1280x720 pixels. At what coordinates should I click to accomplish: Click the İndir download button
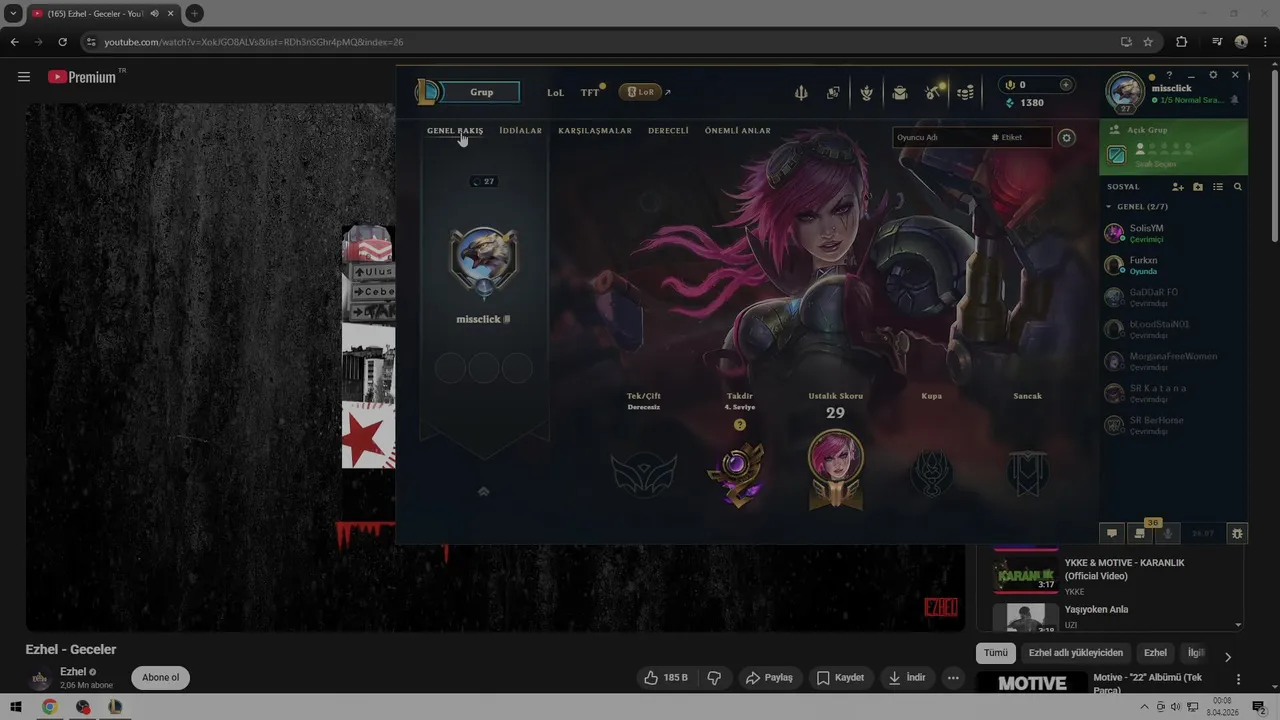(x=907, y=677)
